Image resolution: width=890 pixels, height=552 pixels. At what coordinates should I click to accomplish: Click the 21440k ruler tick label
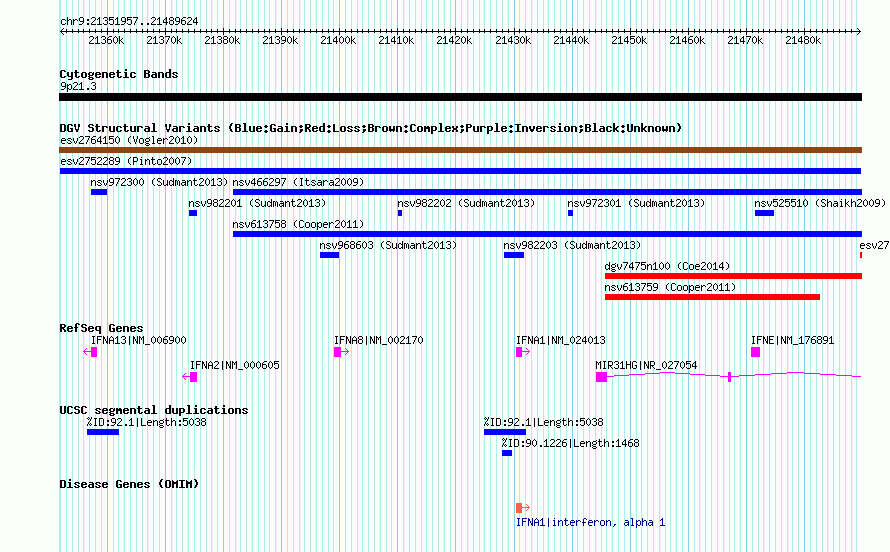(571, 40)
